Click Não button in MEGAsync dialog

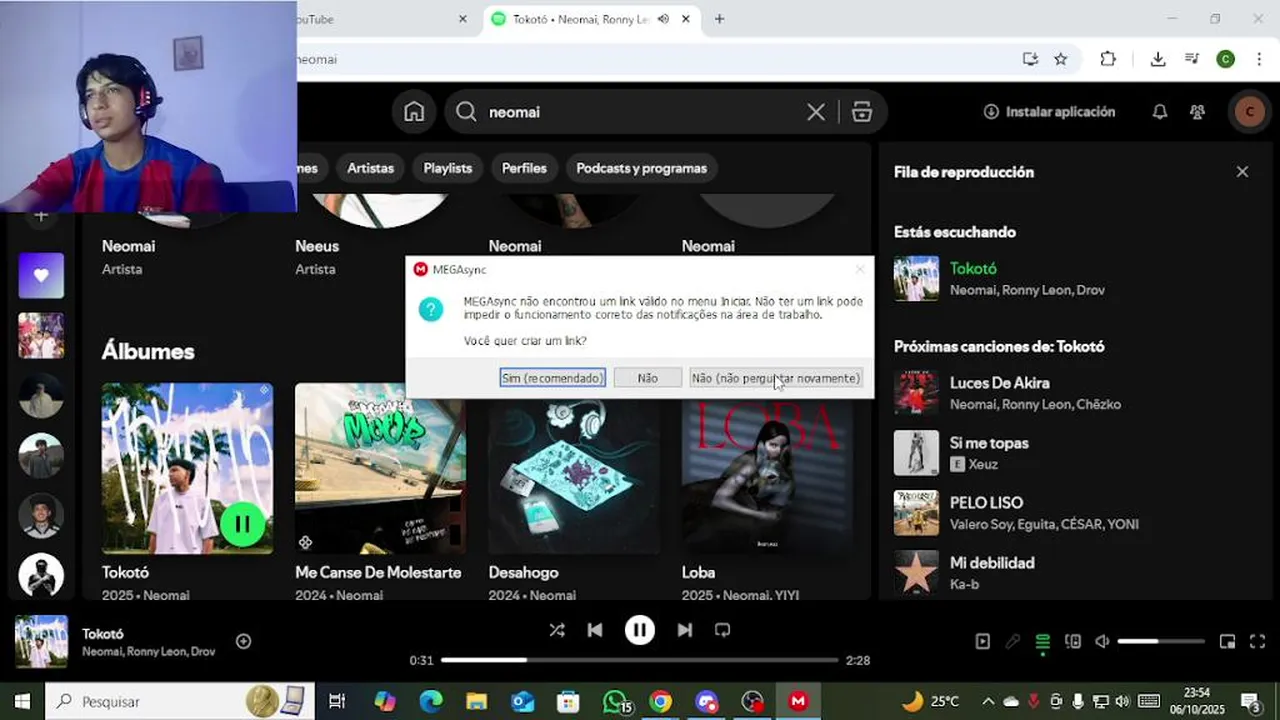click(x=648, y=378)
